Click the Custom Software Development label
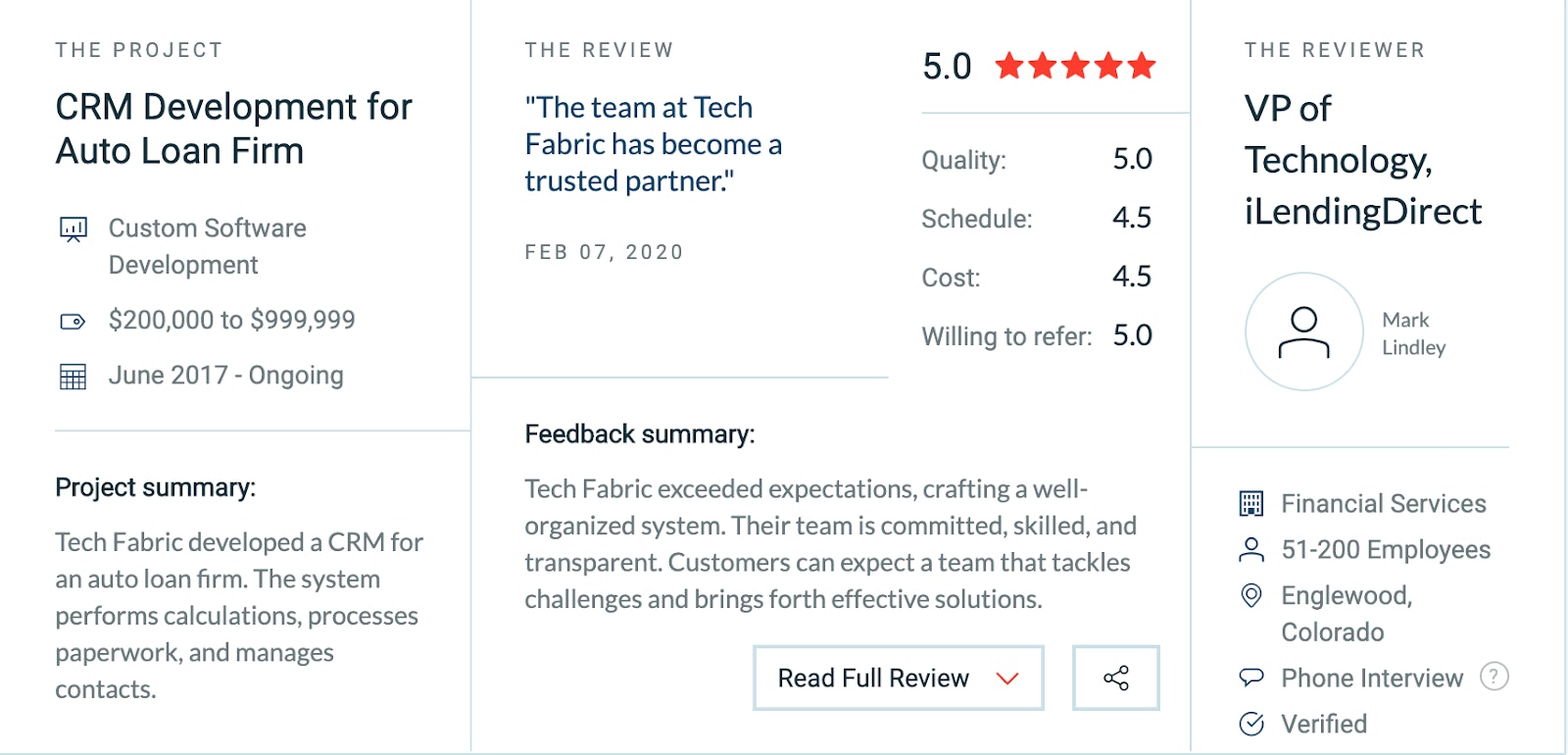Screen dimensions: 1568x755 tap(208, 246)
